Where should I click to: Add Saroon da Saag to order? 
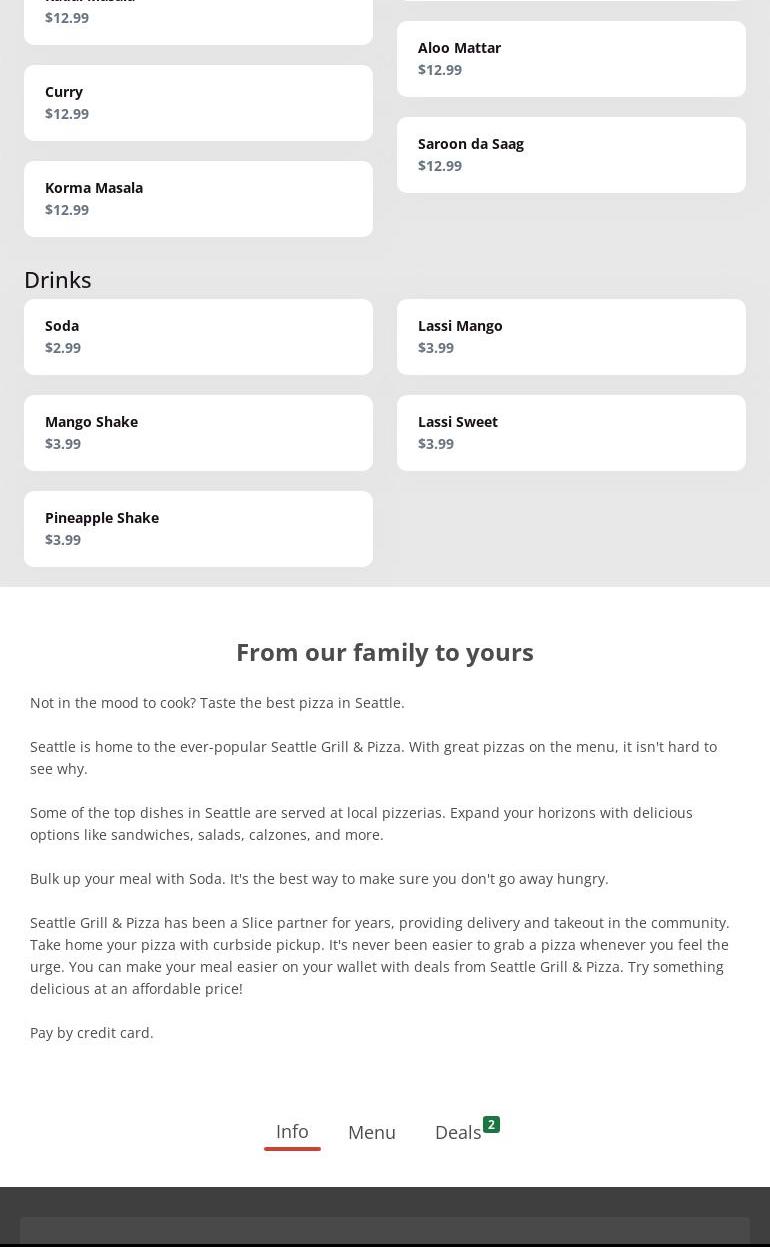(x=571, y=155)
